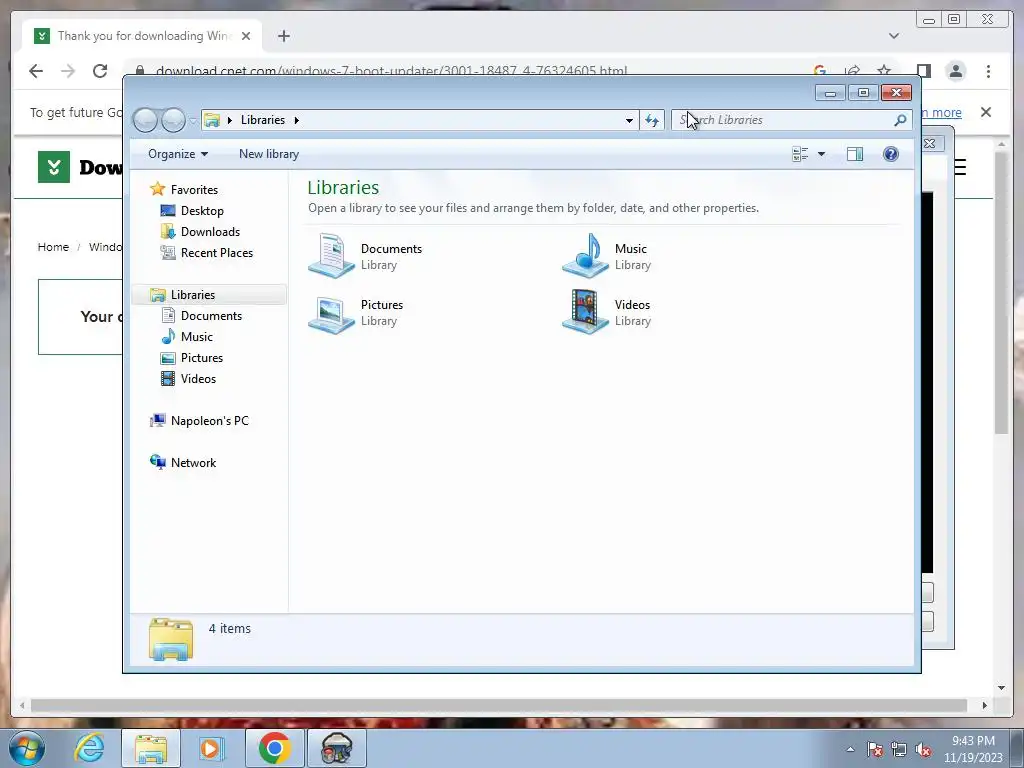Screen dimensions: 1024x768
Task: Launch Internet Explorer from the taskbar
Action: coord(89,748)
